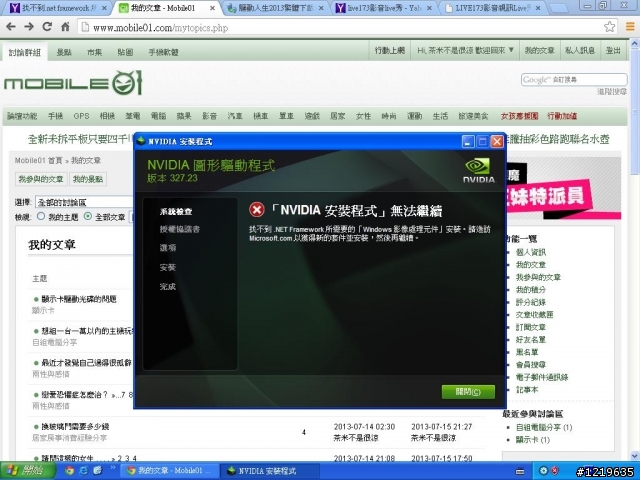Go to Chrome home page icon
The width and height of the screenshot is (640, 480).
click(x=65, y=27)
